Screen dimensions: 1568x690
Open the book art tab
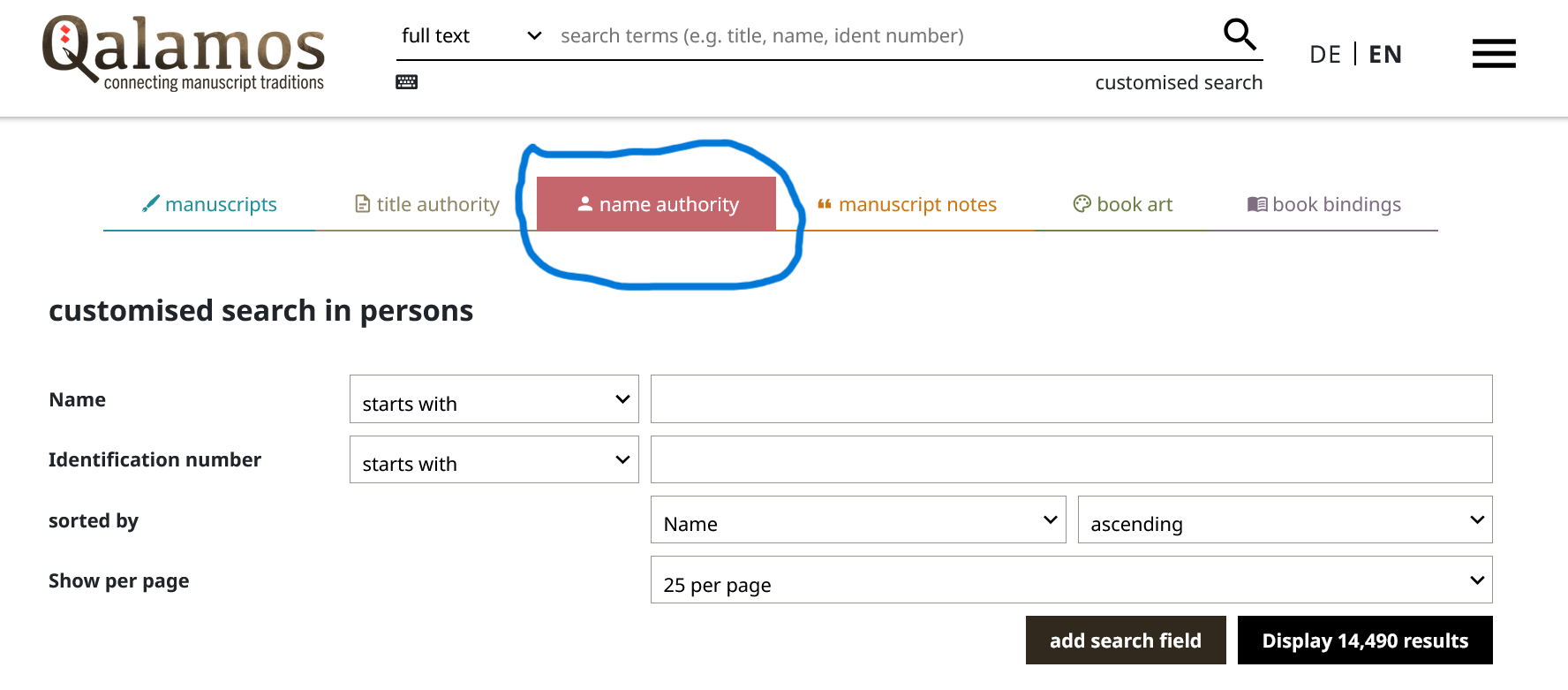(1122, 205)
